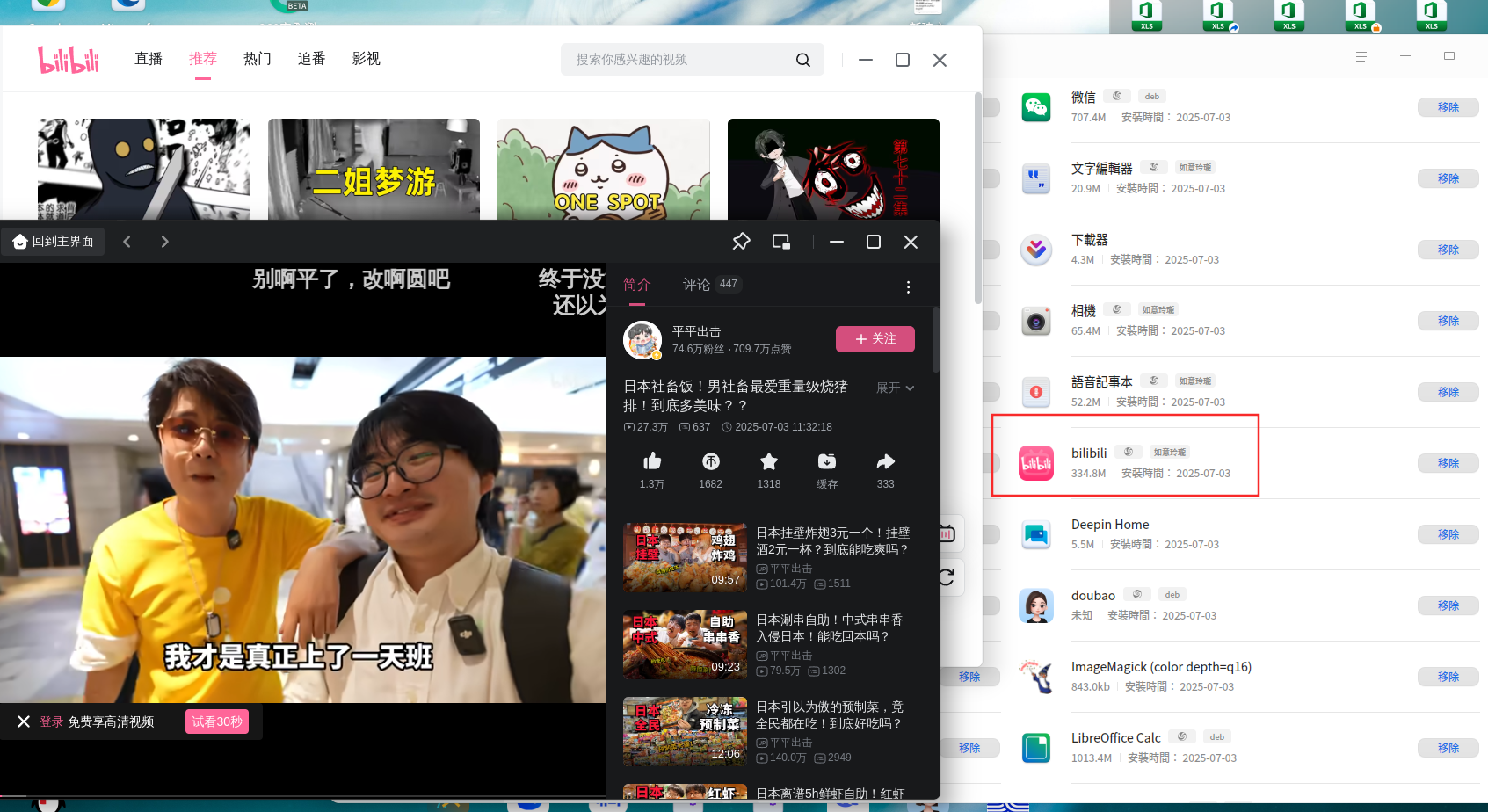
Task: Remove doubao with 移除 button
Action: (1448, 605)
